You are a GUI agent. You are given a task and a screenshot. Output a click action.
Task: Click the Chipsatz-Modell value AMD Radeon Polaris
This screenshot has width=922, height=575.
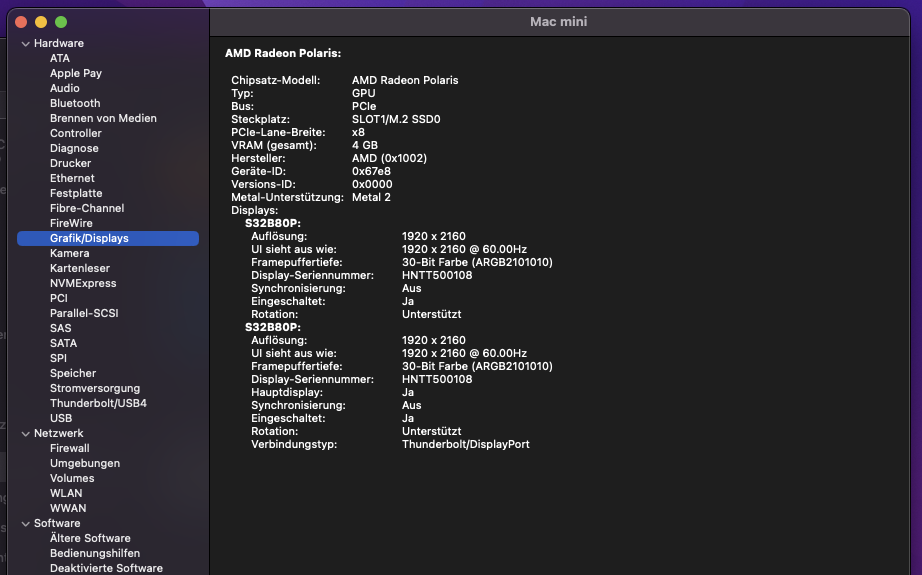coord(405,80)
